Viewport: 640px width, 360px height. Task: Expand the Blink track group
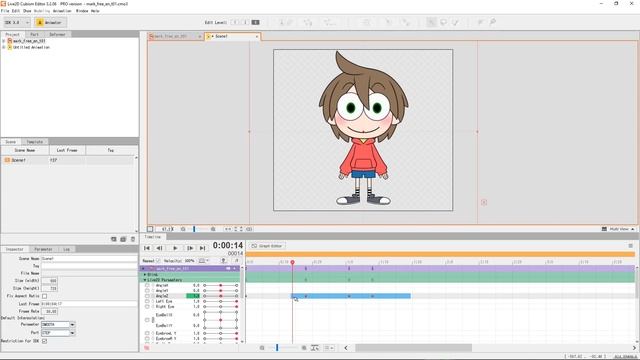pyautogui.click(x=144, y=275)
